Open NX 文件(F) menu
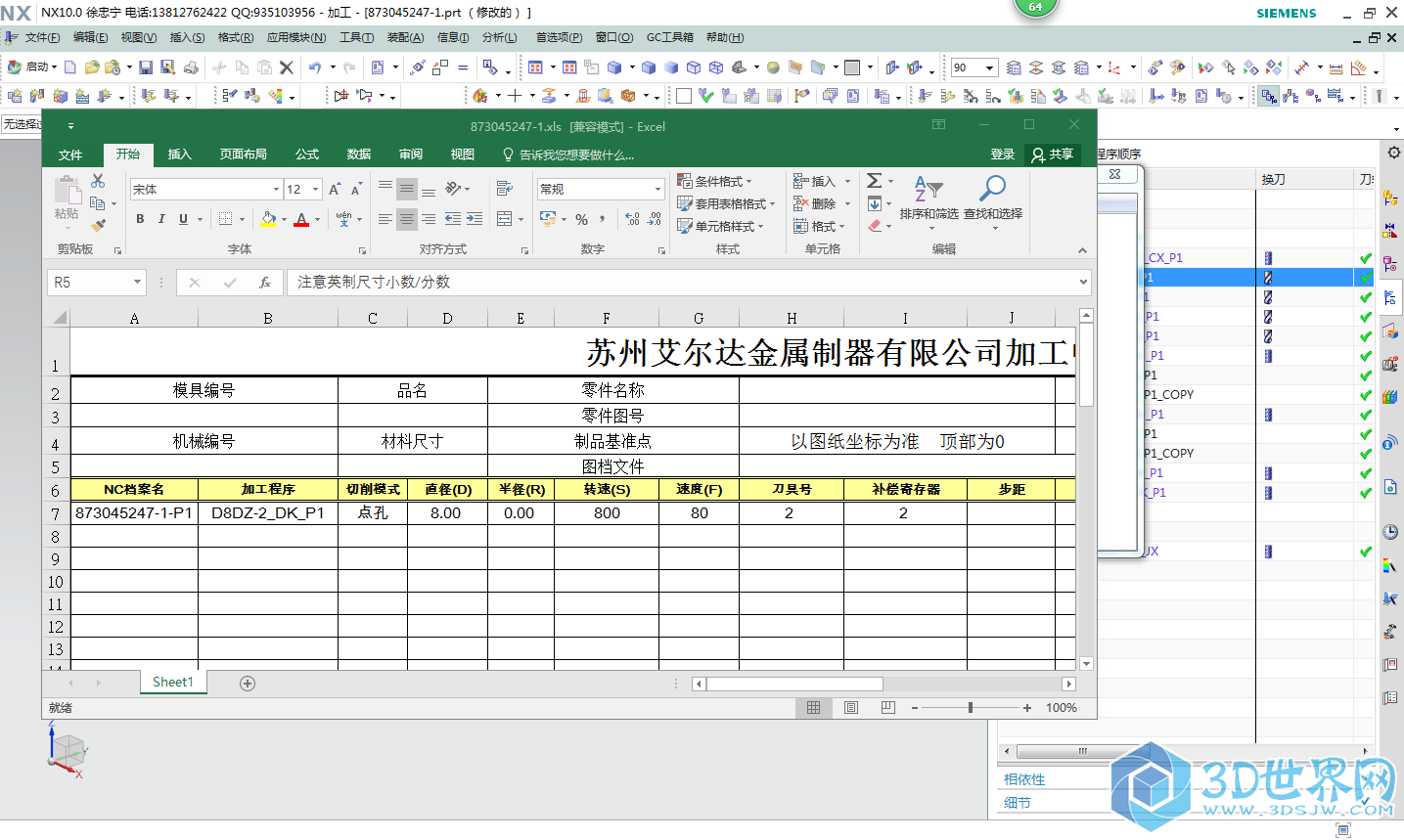This screenshot has height=840, width=1404. coord(42,37)
